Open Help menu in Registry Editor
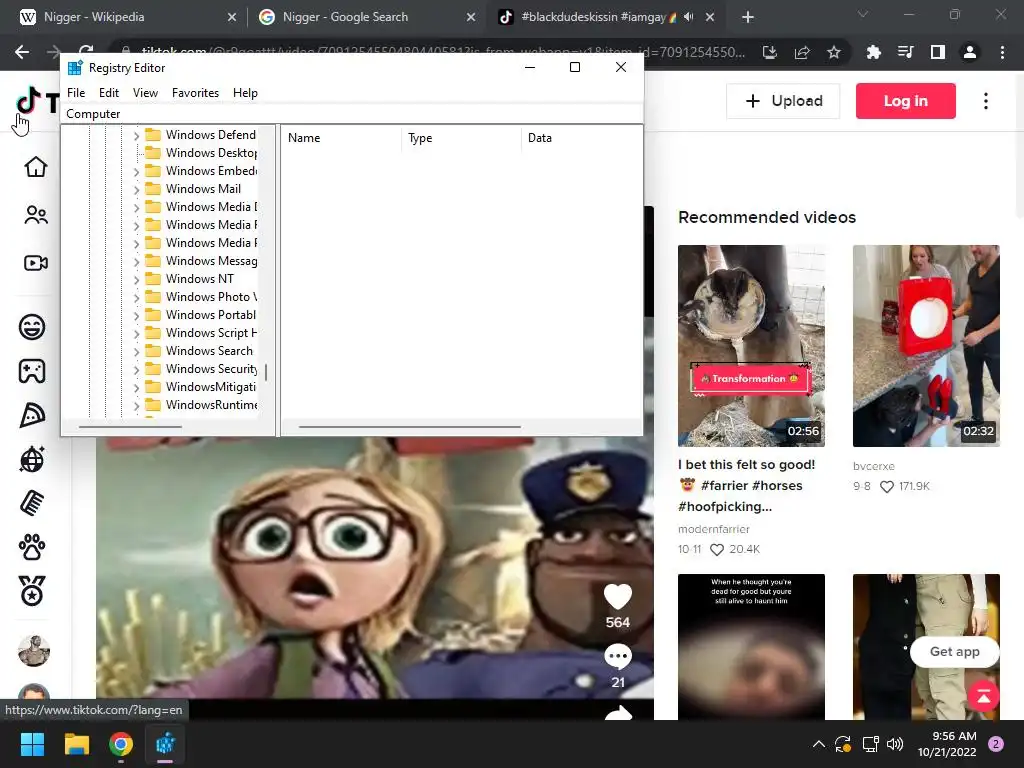Image resolution: width=1024 pixels, height=768 pixels. [245, 93]
